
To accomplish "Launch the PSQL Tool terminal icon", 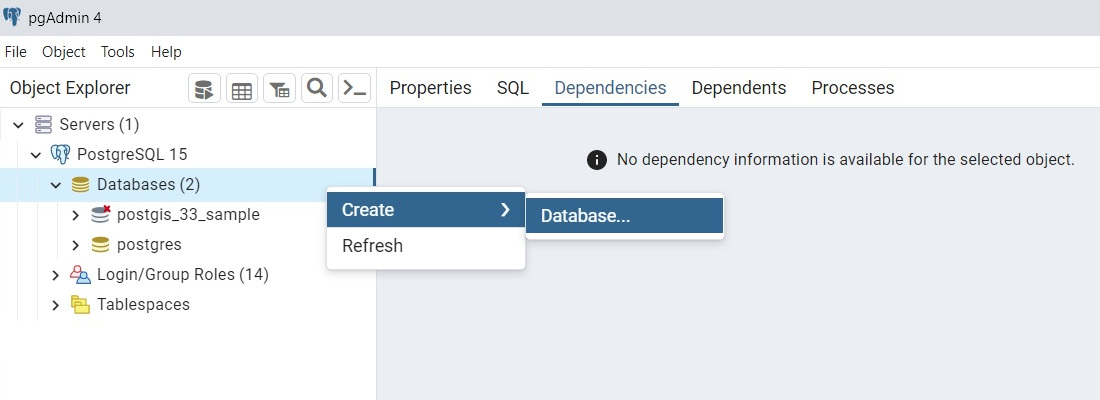I will [354, 88].
